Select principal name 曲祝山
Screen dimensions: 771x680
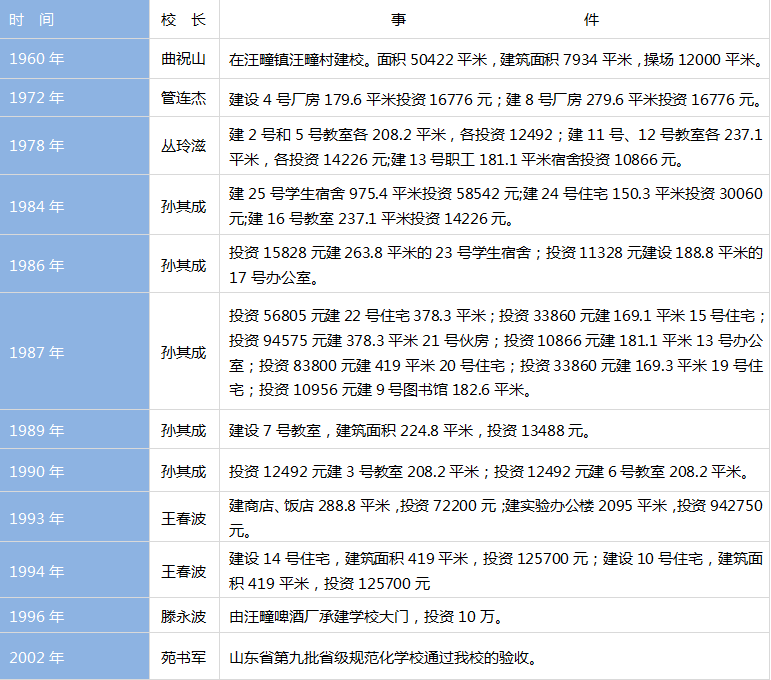183,59
